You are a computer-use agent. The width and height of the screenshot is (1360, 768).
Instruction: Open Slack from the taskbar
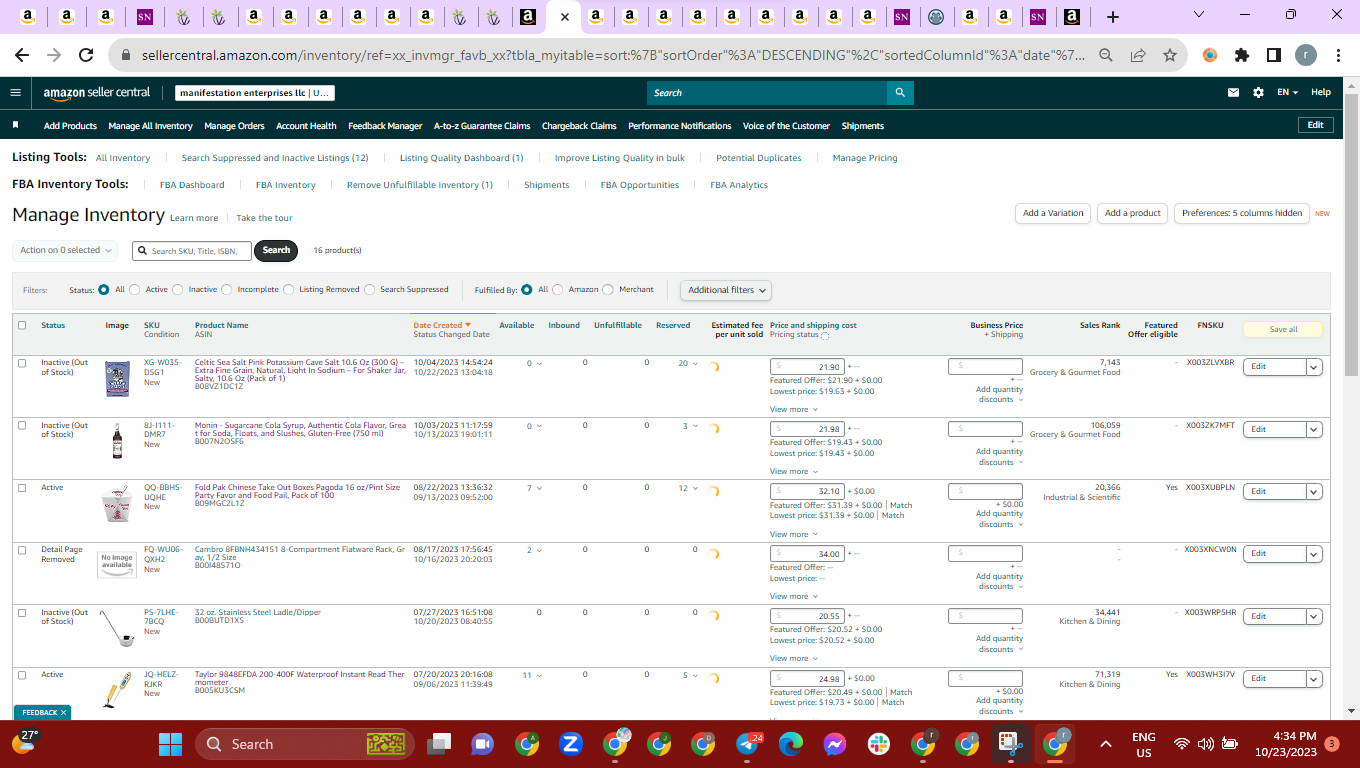(x=880, y=744)
